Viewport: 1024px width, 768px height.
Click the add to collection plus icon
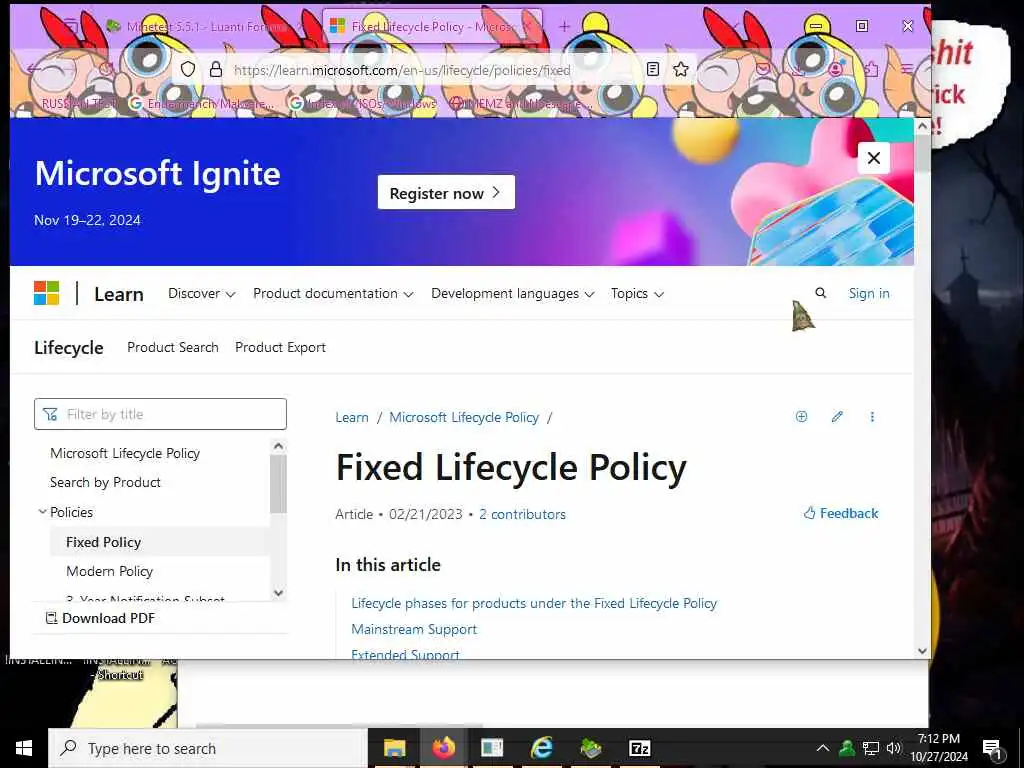(801, 417)
